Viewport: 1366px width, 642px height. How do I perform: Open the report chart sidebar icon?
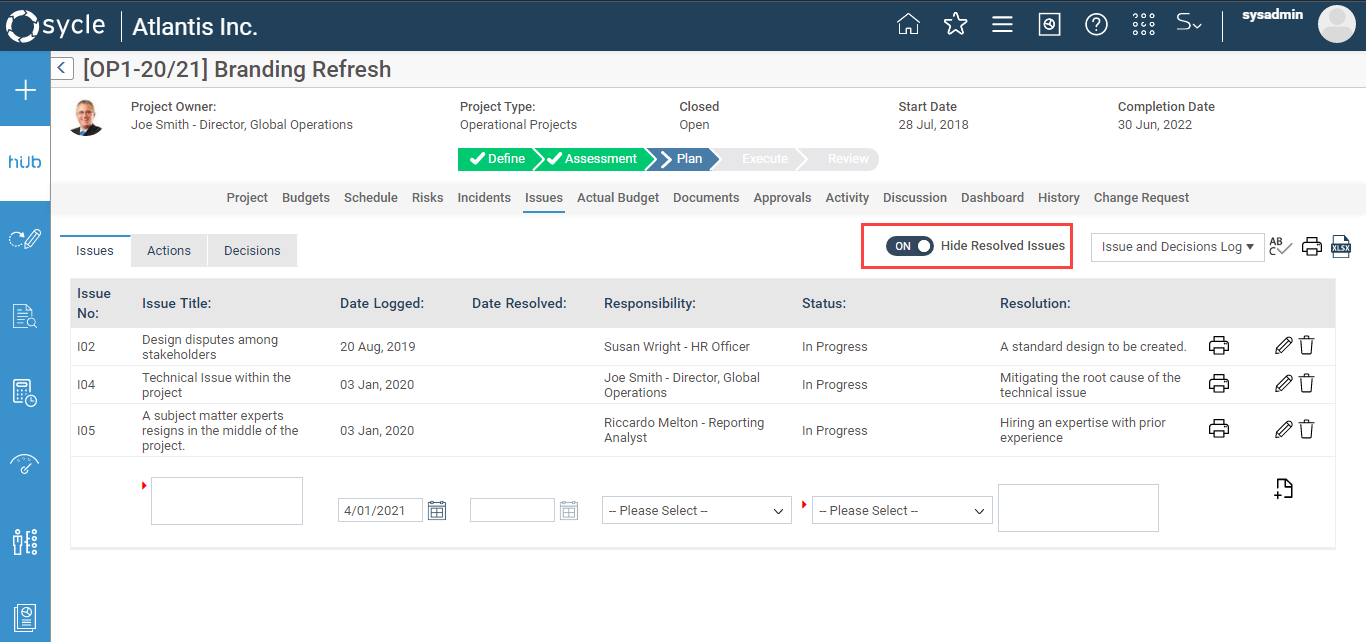[25, 617]
